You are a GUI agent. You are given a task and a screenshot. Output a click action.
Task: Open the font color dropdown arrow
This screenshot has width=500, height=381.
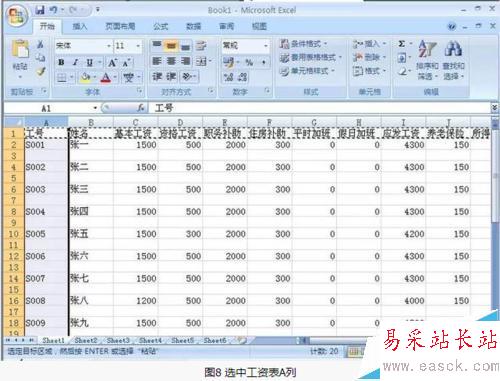point(115,78)
